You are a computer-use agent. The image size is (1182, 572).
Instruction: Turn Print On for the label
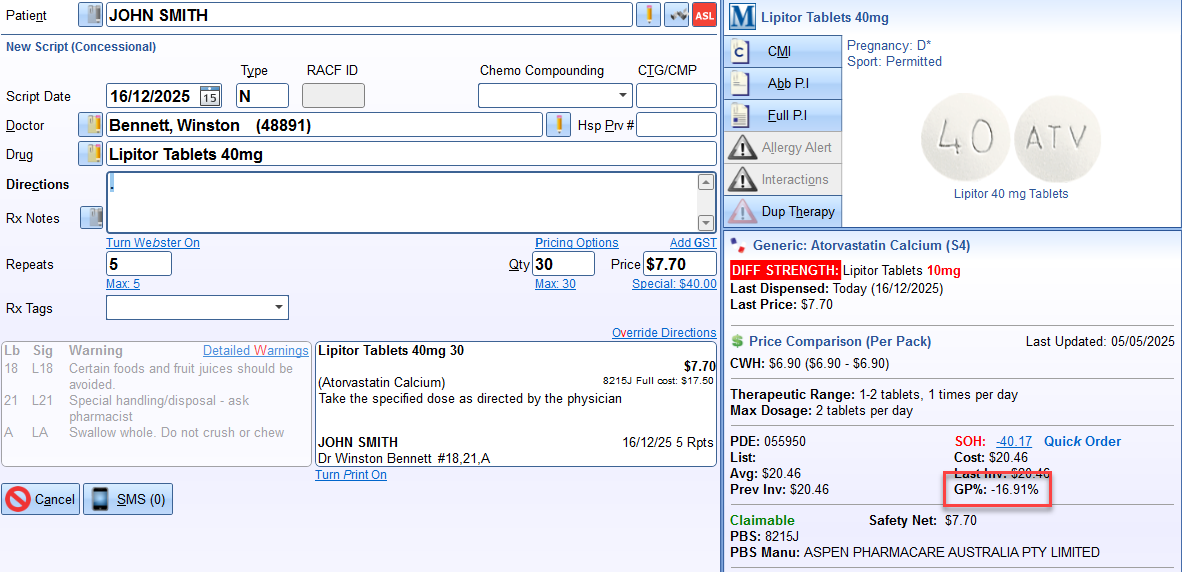pos(350,475)
